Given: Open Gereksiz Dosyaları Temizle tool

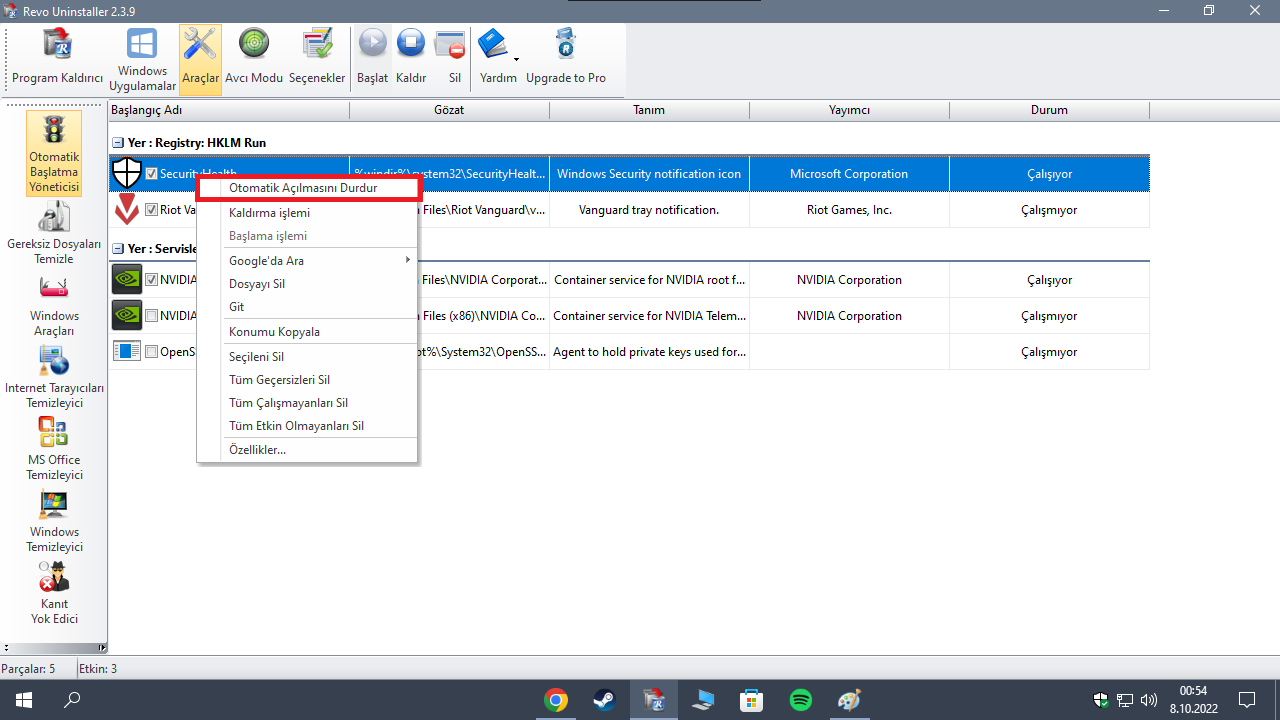Looking at the screenshot, I should (x=54, y=232).
